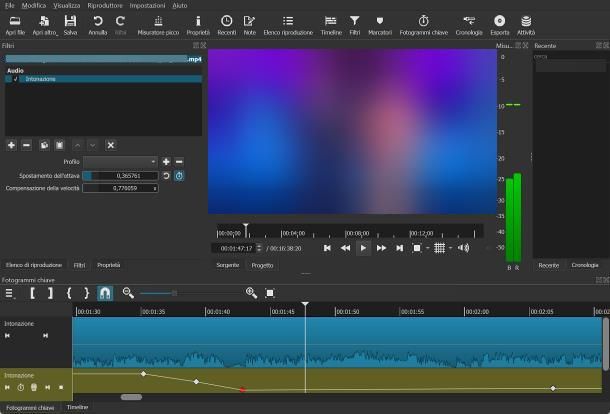Image resolution: width=610 pixels, height=414 pixels.
Task: Show Proprietà from the toolbar
Action: click(x=198, y=25)
